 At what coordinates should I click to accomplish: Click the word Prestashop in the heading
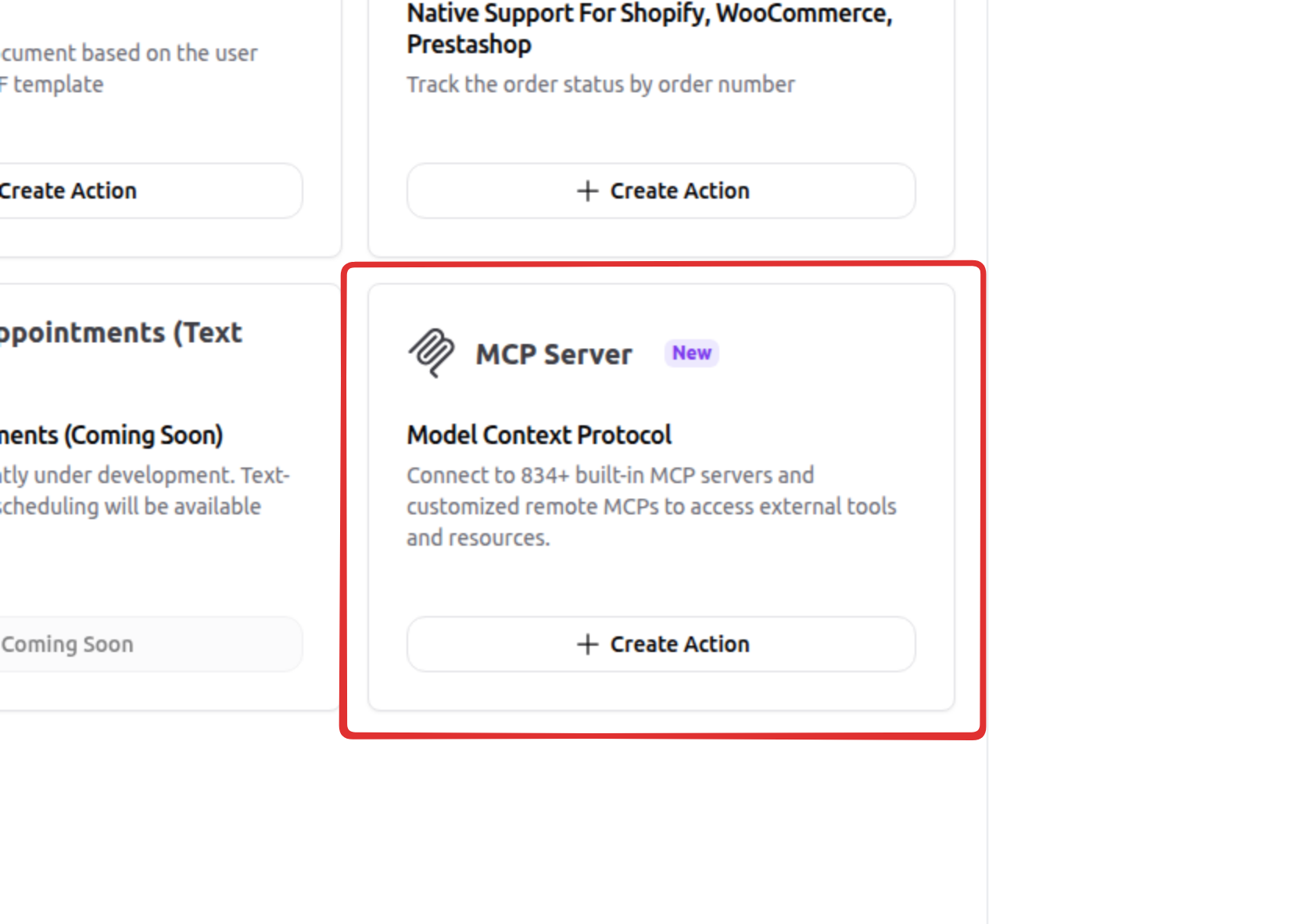(469, 45)
